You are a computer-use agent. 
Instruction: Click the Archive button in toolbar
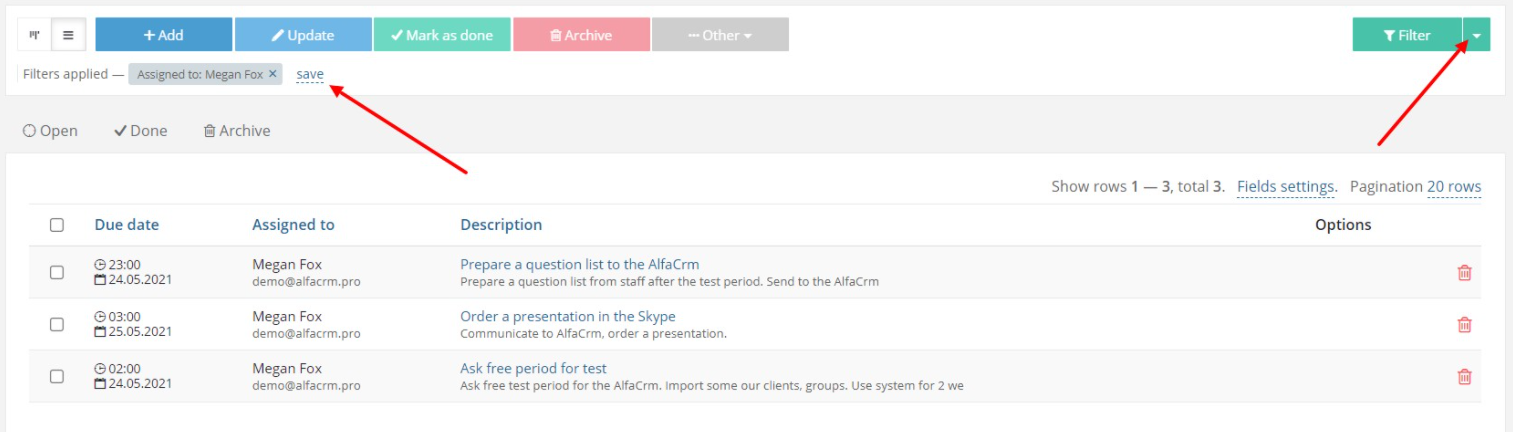tap(581, 35)
